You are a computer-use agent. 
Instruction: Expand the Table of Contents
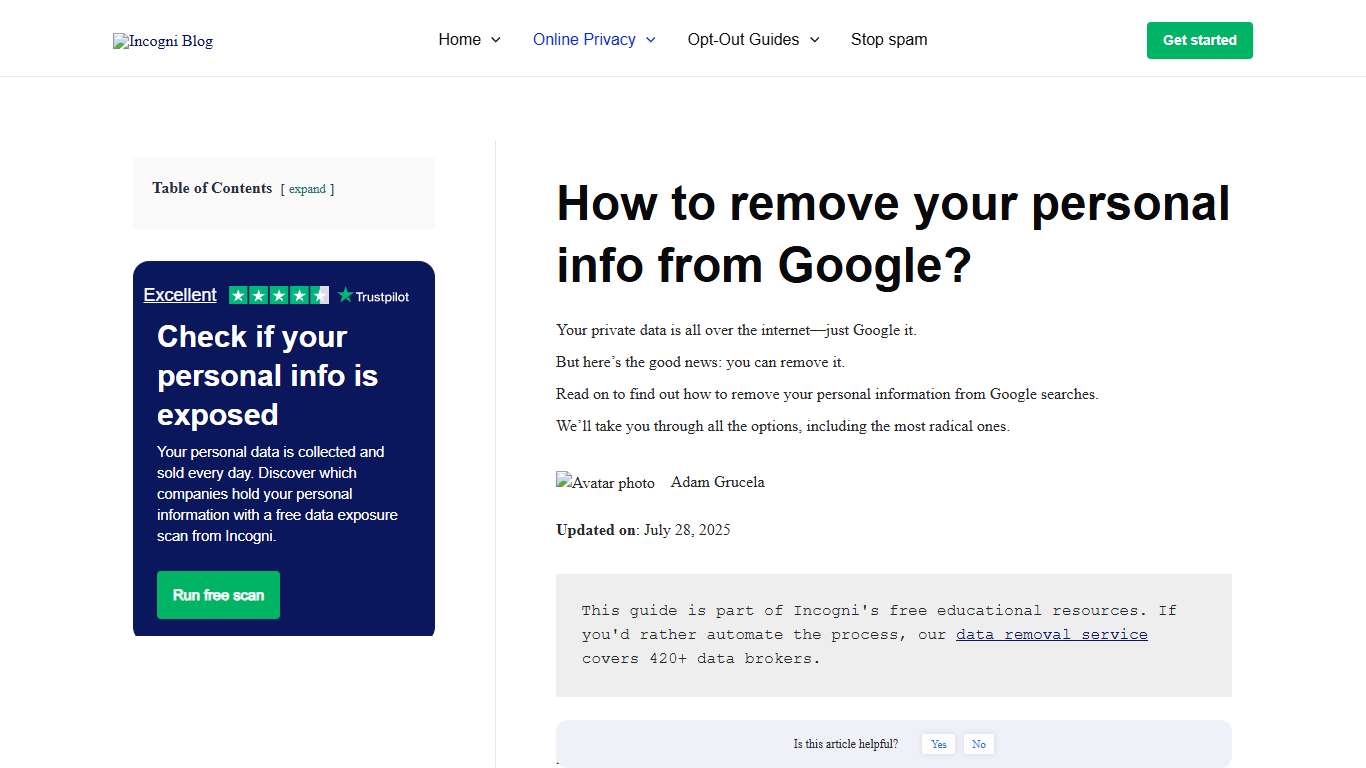[307, 189]
